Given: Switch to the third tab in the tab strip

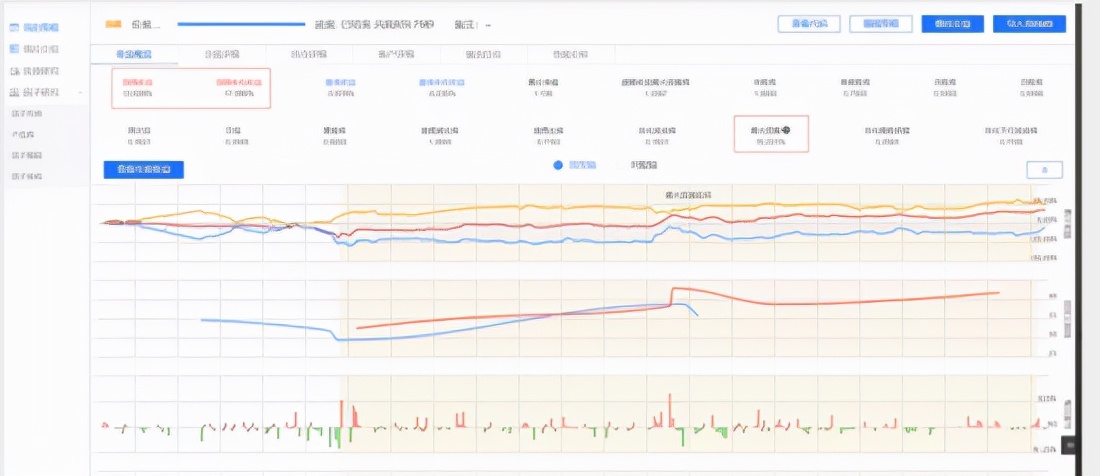Looking at the screenshot, I should point(309,54).
